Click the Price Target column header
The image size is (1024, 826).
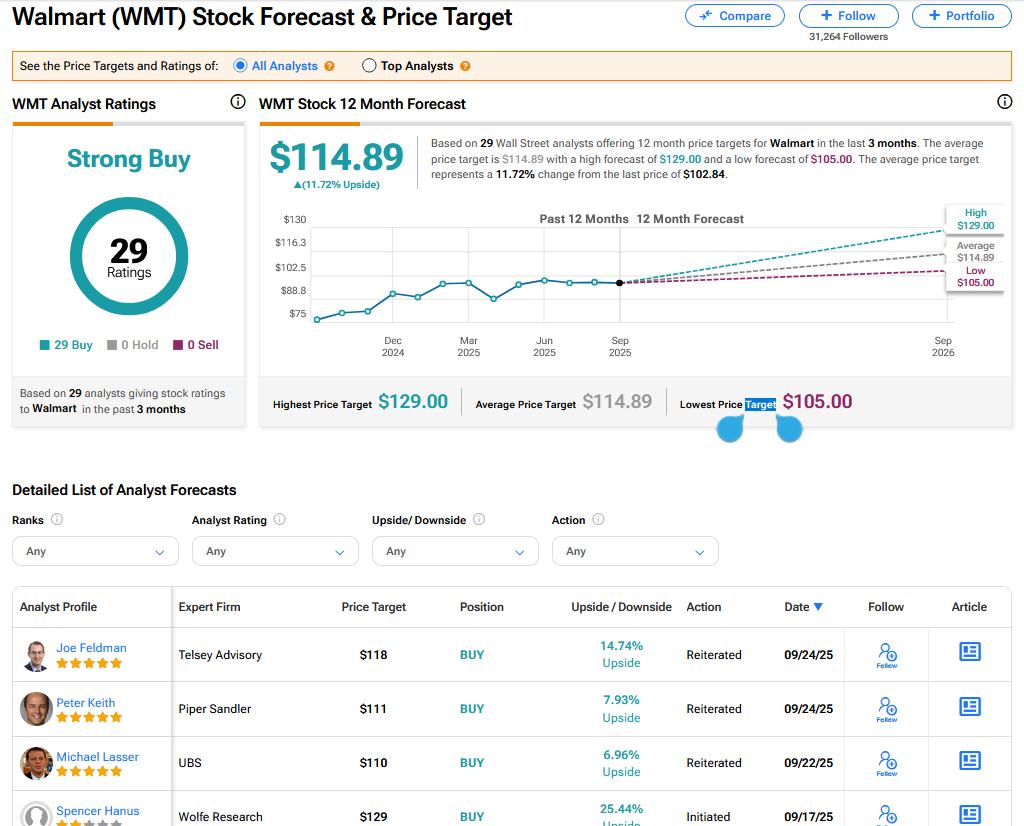[x=373, y=607]
